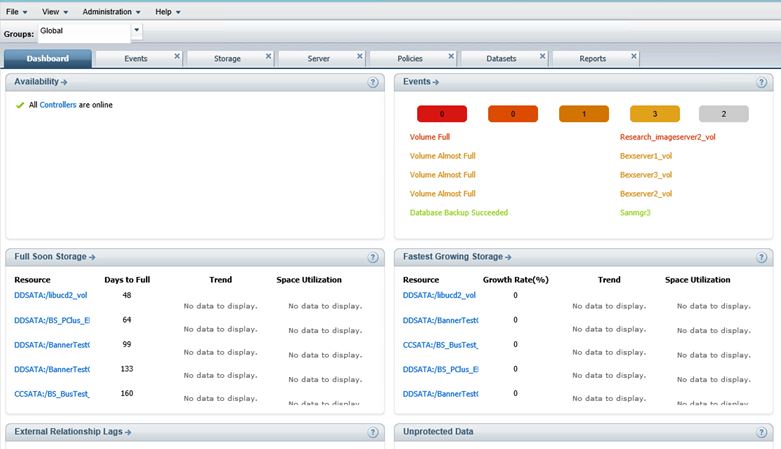
Task: Open the Groups dropdown selector
Action: pos(137,32)
